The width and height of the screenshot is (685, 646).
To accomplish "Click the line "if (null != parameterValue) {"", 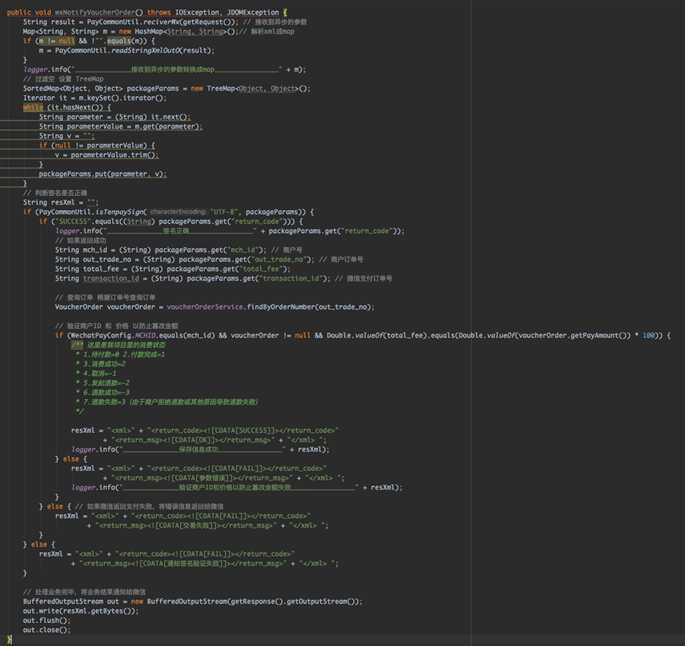I will (x=97, y=145).
